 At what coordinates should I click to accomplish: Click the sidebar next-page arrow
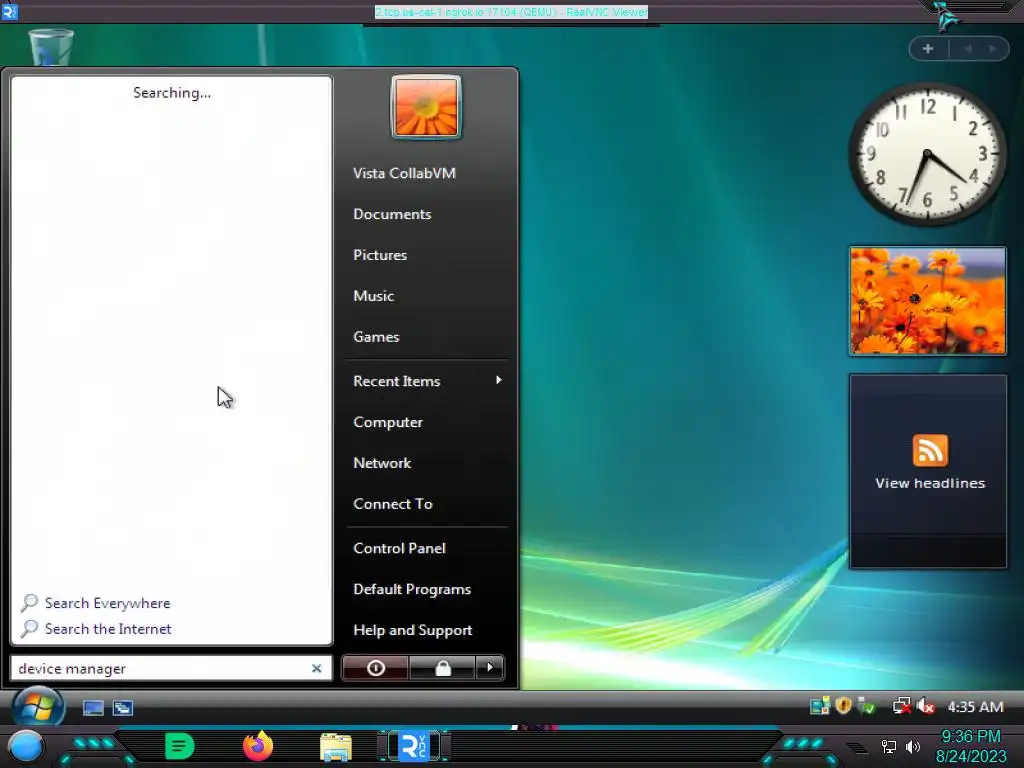[993, 49]
